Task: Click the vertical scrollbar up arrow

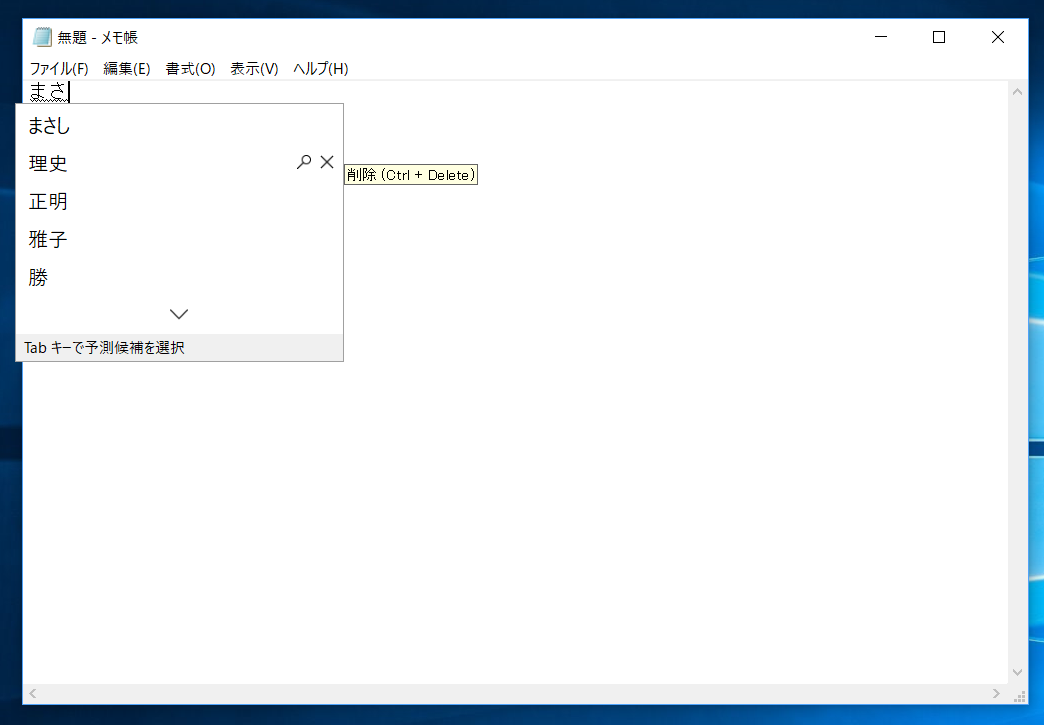Action: click(1017, 92)
